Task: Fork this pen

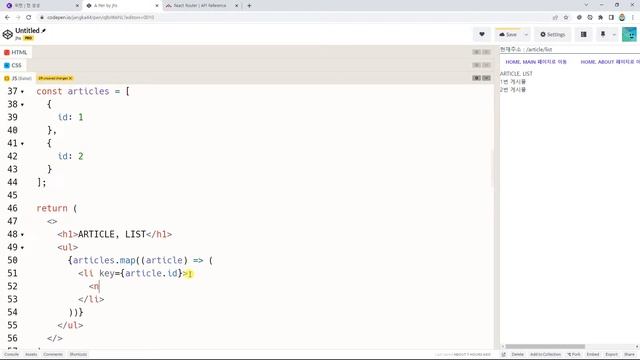Action: (574, 354)
